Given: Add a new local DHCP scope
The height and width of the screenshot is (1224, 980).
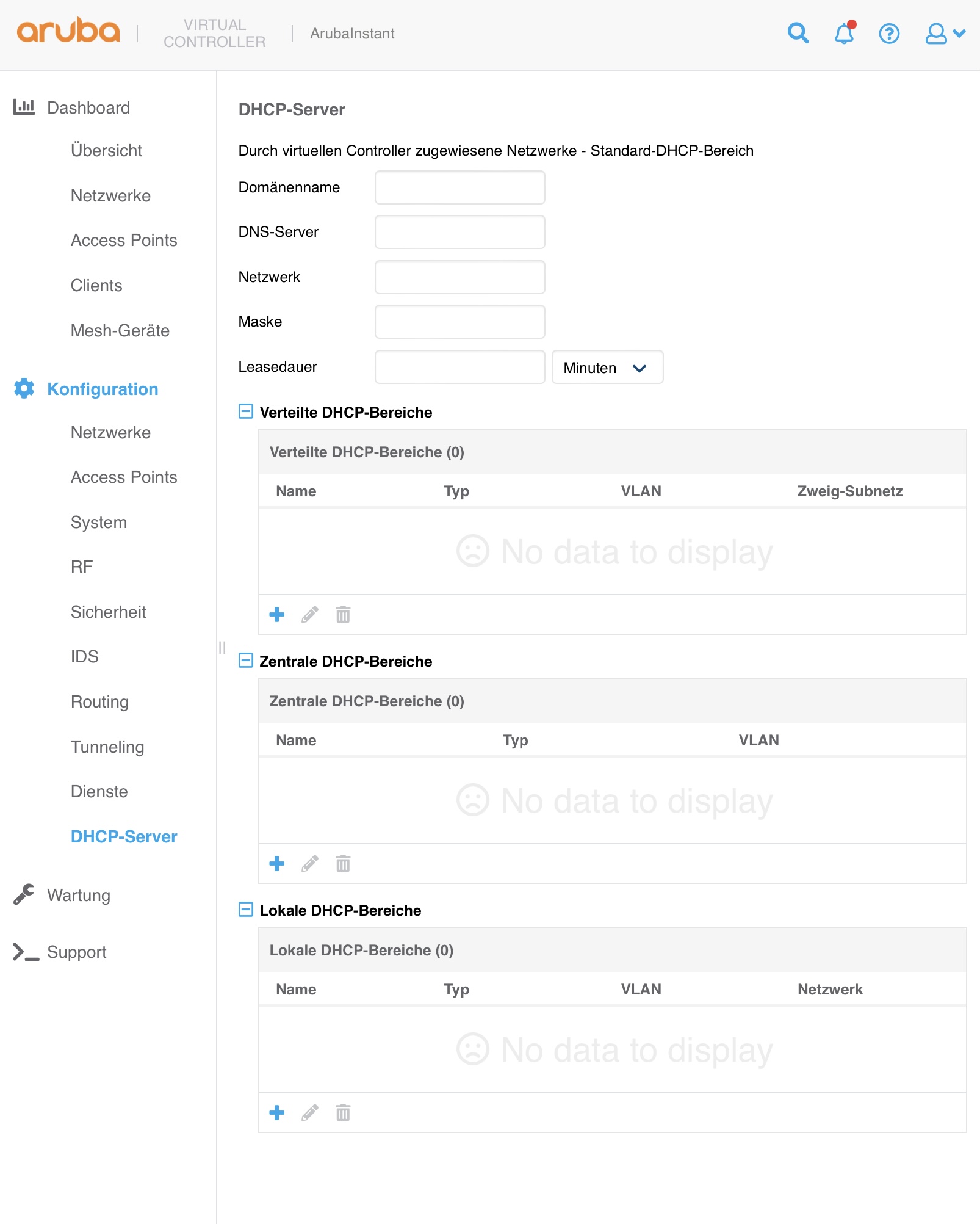Looking at the screenshot, I should (277, 1113).
